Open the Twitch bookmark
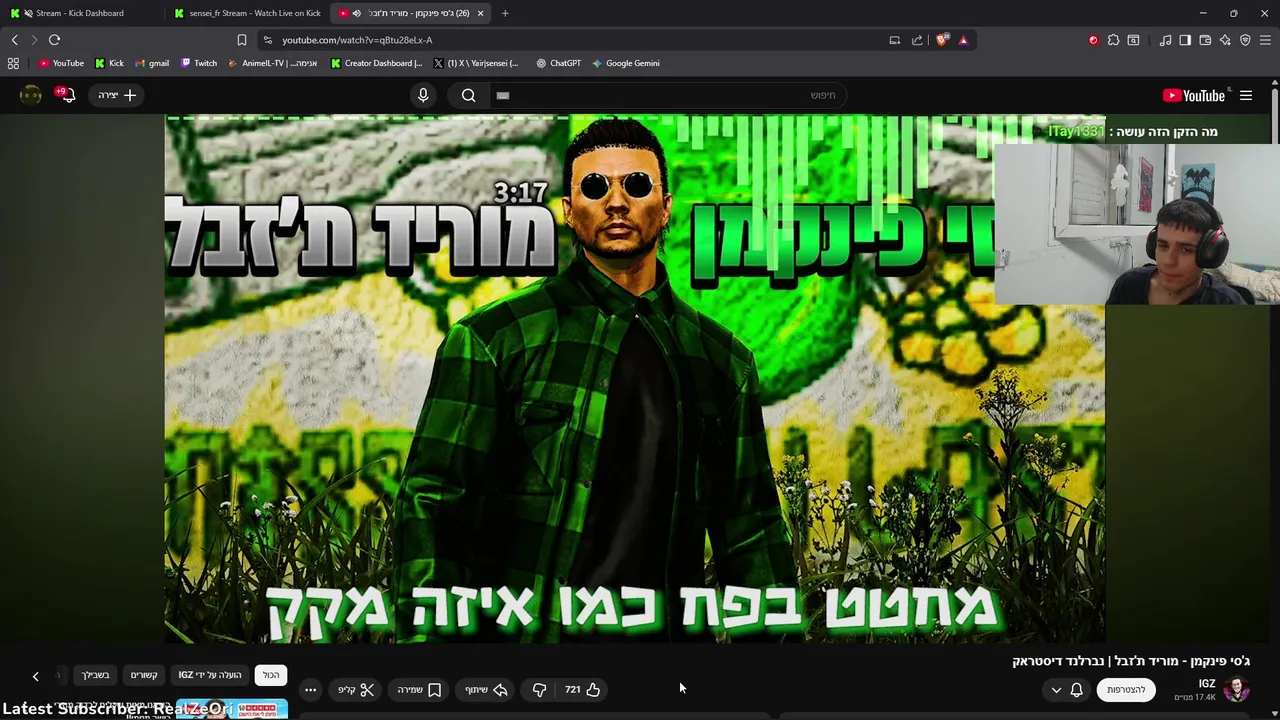 tap(199, 63)
